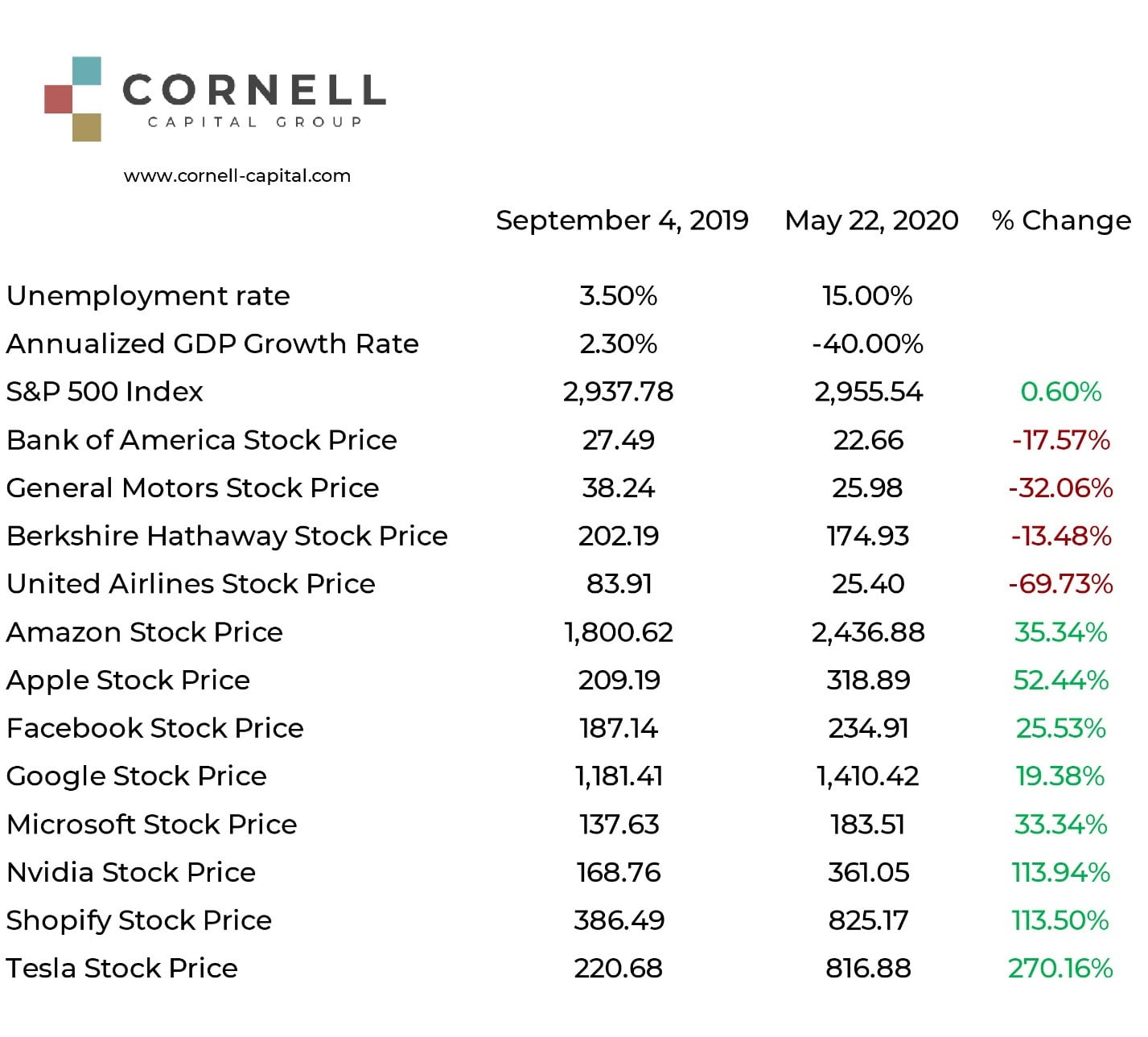Viewport: 1148px width, 1037px height.
Task: Click Berkshire Hathaway's 202.19 price value
Action: (x=619, y=536)
